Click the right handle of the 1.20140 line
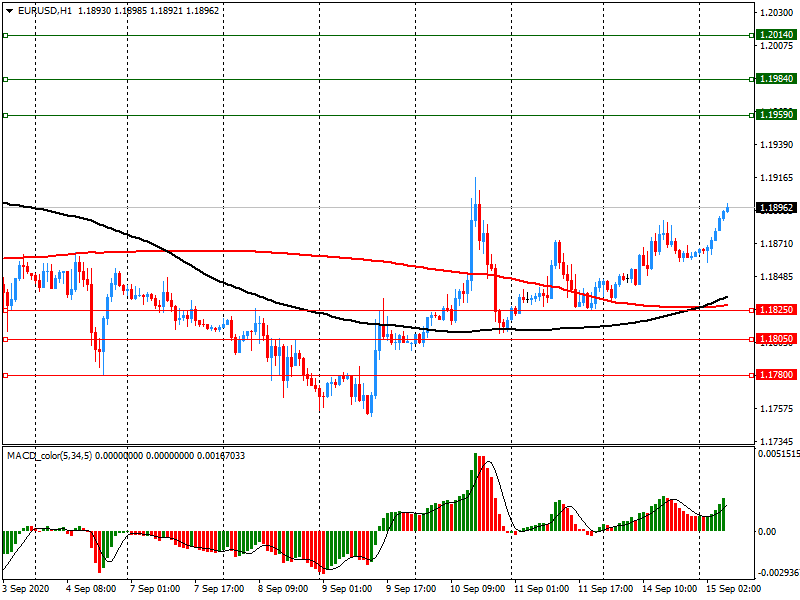This screenshot has height=600, width=800. click(752, 36)
